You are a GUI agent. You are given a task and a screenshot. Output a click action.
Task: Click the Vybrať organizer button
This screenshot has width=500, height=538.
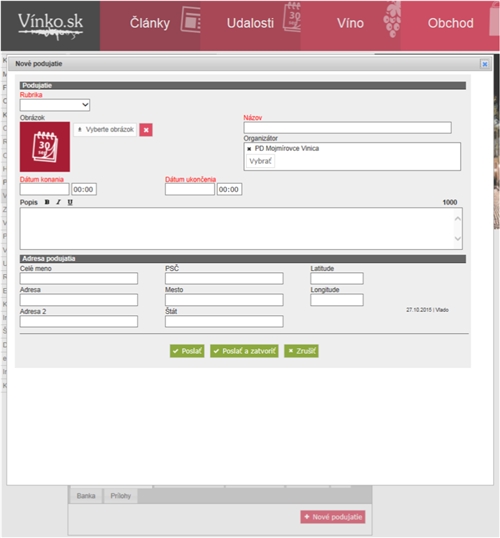pos(260,161)
